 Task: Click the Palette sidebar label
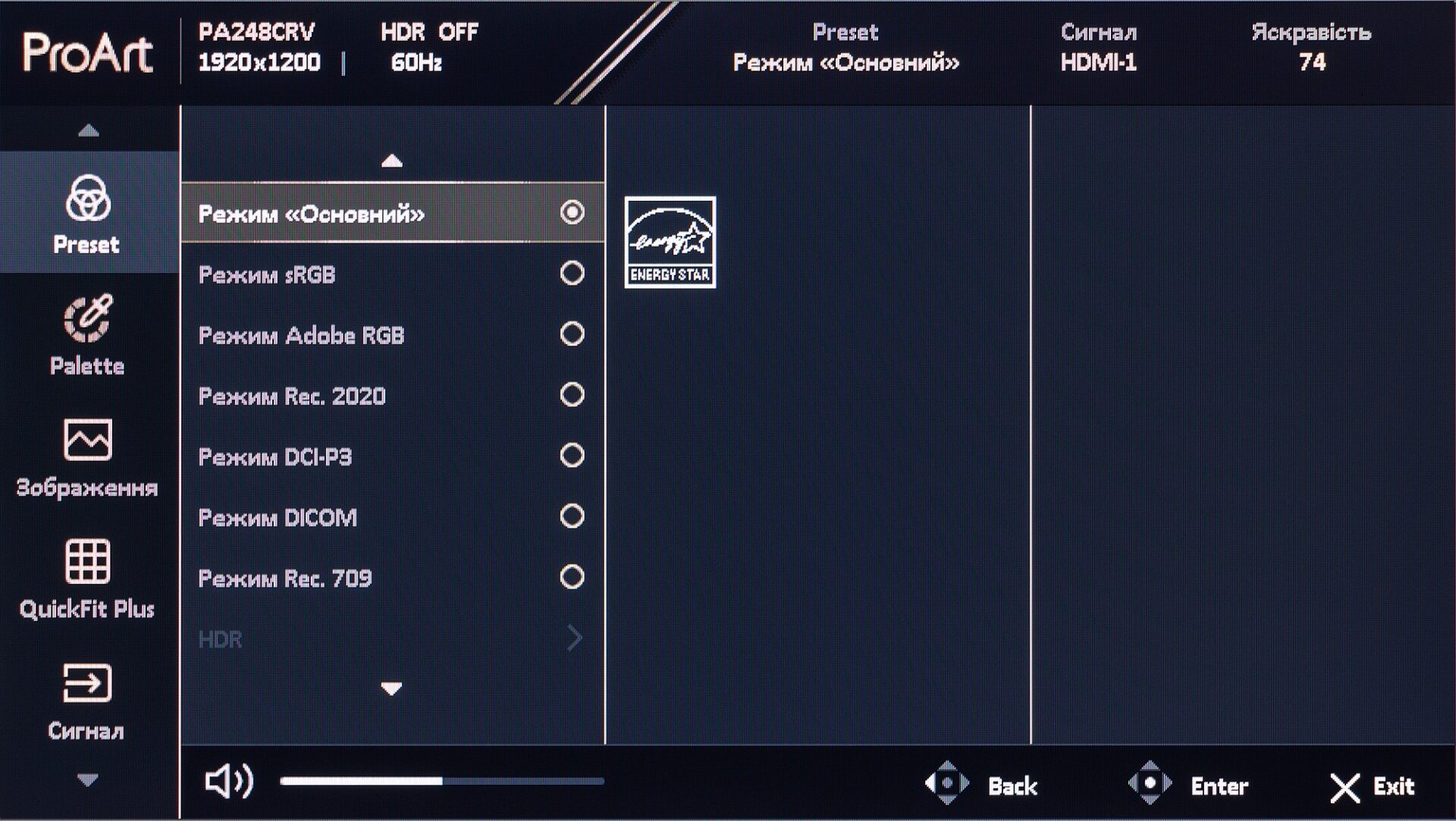click(x=87, y=366)
